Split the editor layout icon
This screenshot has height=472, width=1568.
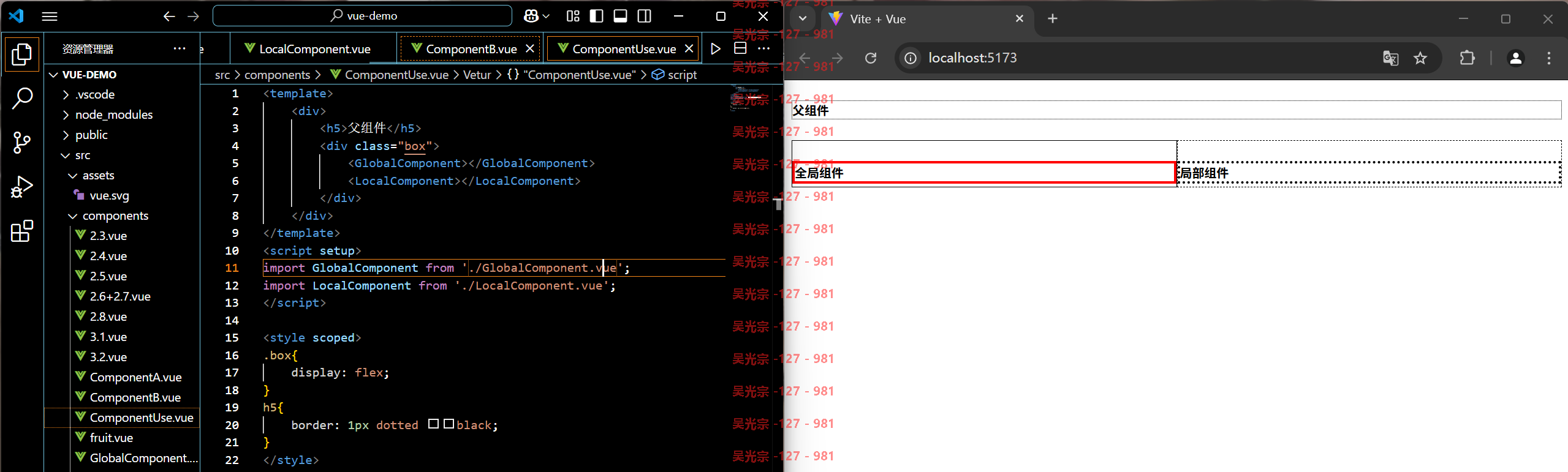click(x=740, y=48)
